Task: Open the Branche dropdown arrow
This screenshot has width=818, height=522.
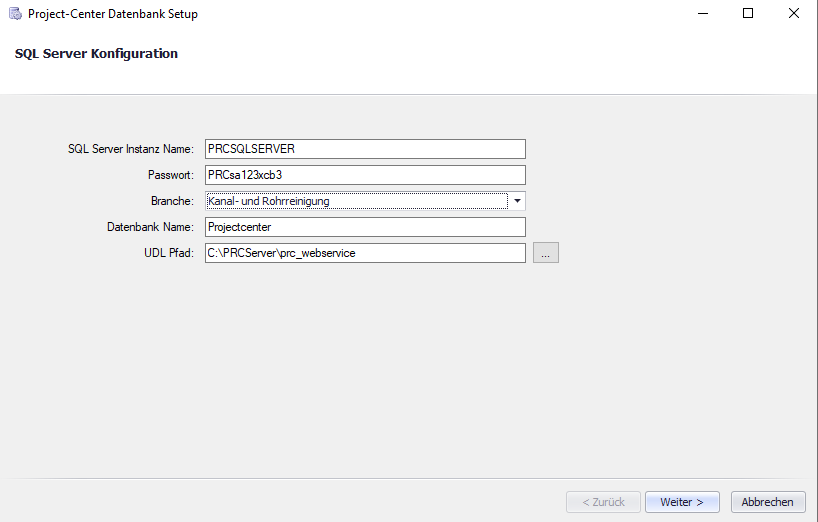Action: pyautogui.click(x=517, y=201)
